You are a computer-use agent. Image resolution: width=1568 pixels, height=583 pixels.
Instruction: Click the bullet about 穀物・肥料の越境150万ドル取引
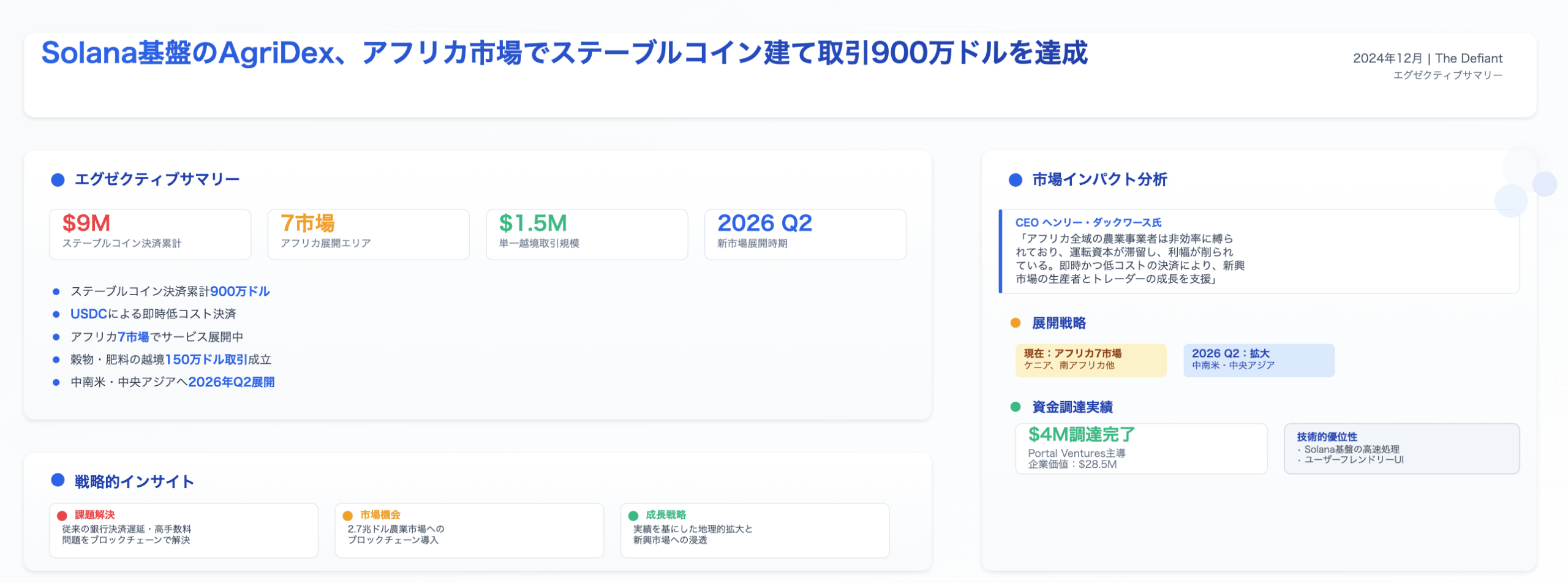pyautogui.click(x=170, y=359)
